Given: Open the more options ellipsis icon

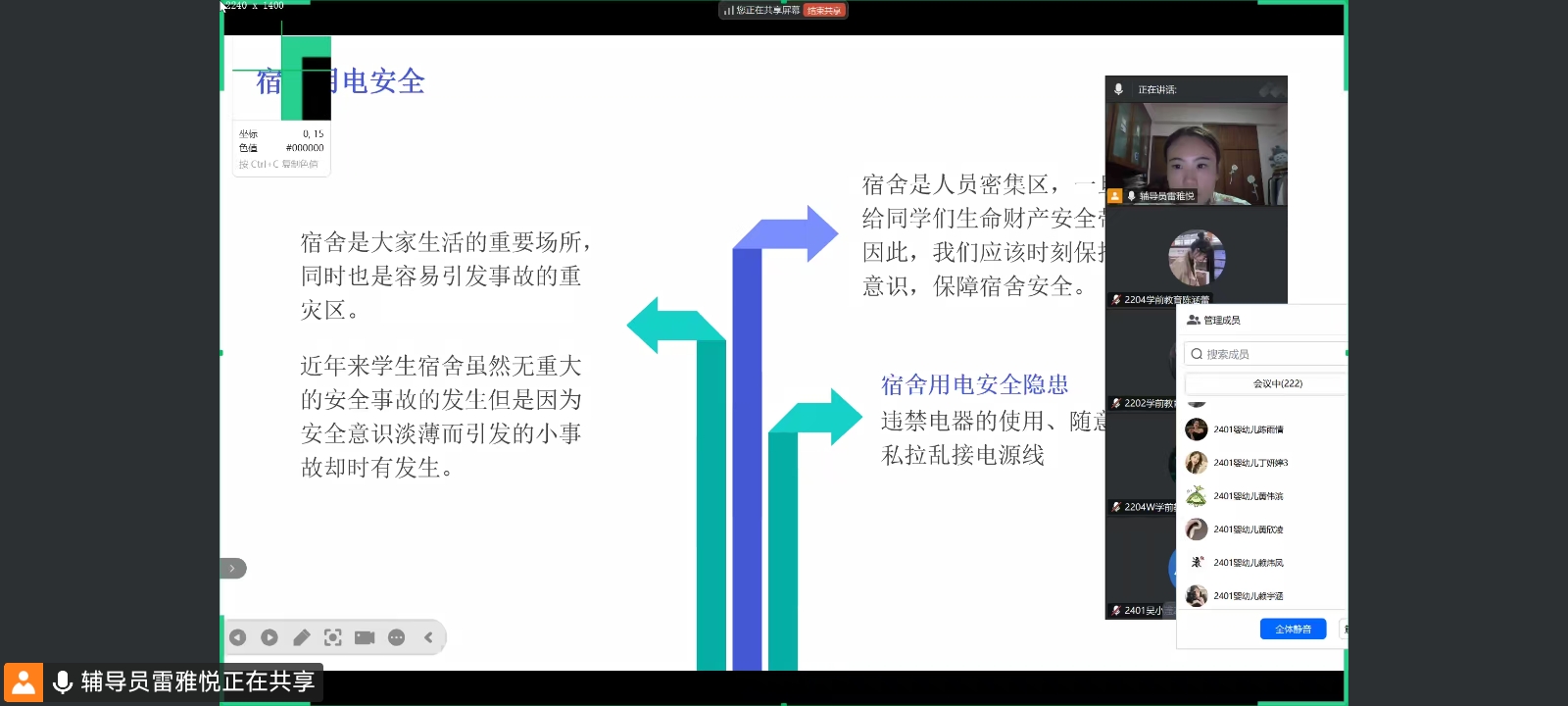Looking at the screenshot, I should (397, 637).
